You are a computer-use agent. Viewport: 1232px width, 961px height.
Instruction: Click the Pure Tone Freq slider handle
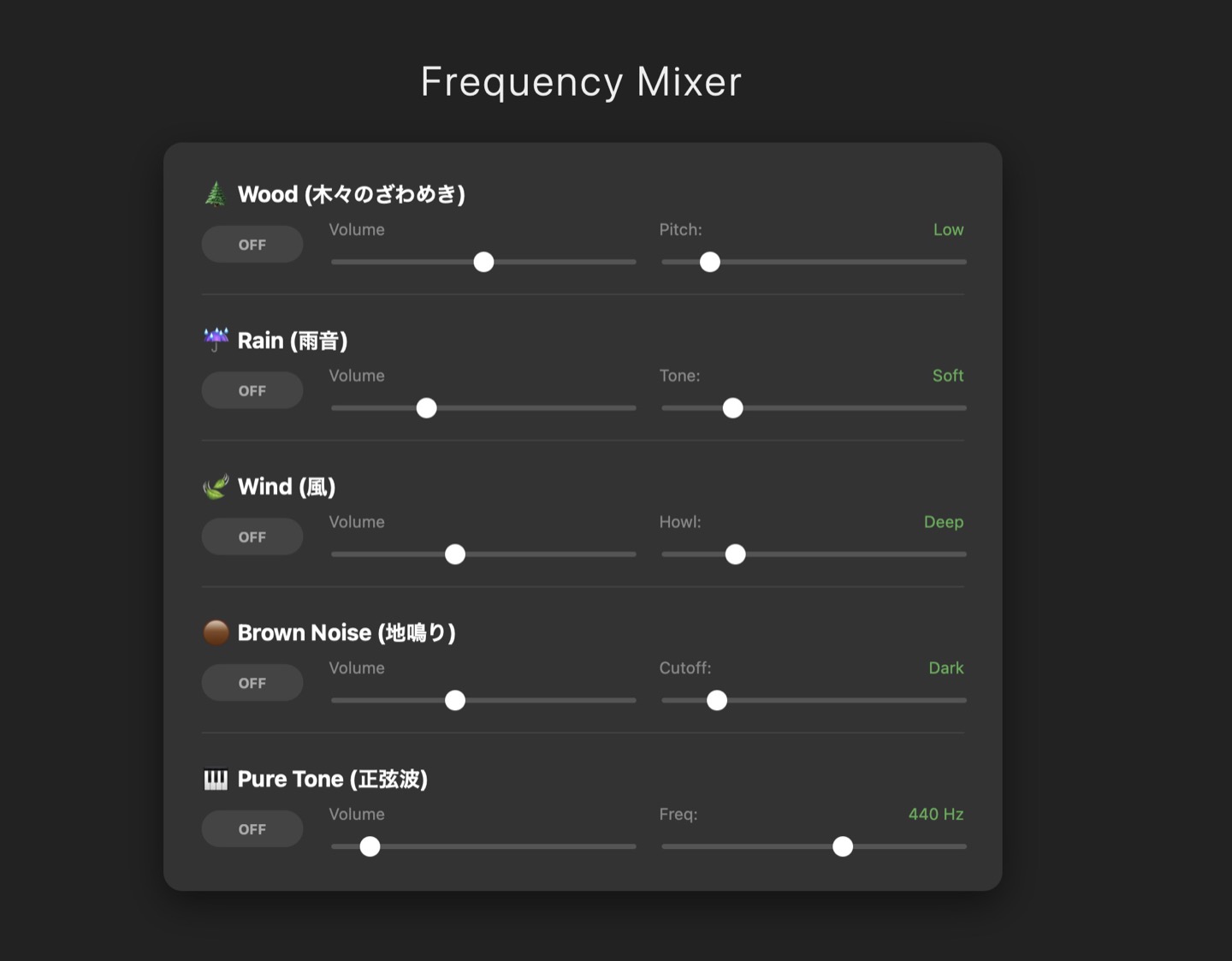843,846
